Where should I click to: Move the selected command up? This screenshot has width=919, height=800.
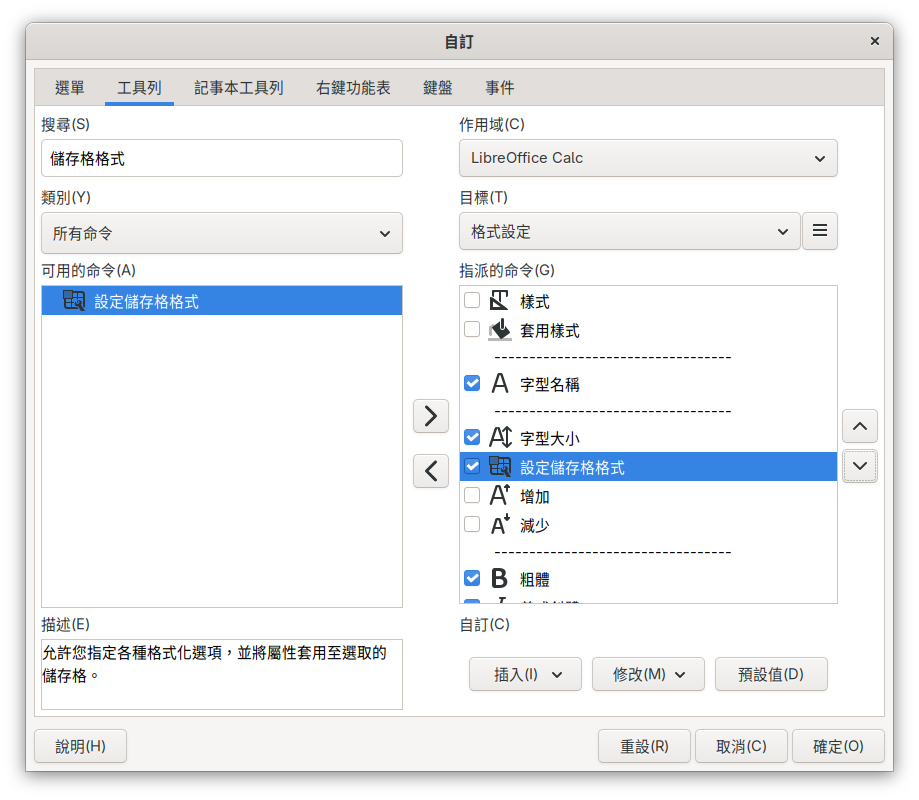860,426
